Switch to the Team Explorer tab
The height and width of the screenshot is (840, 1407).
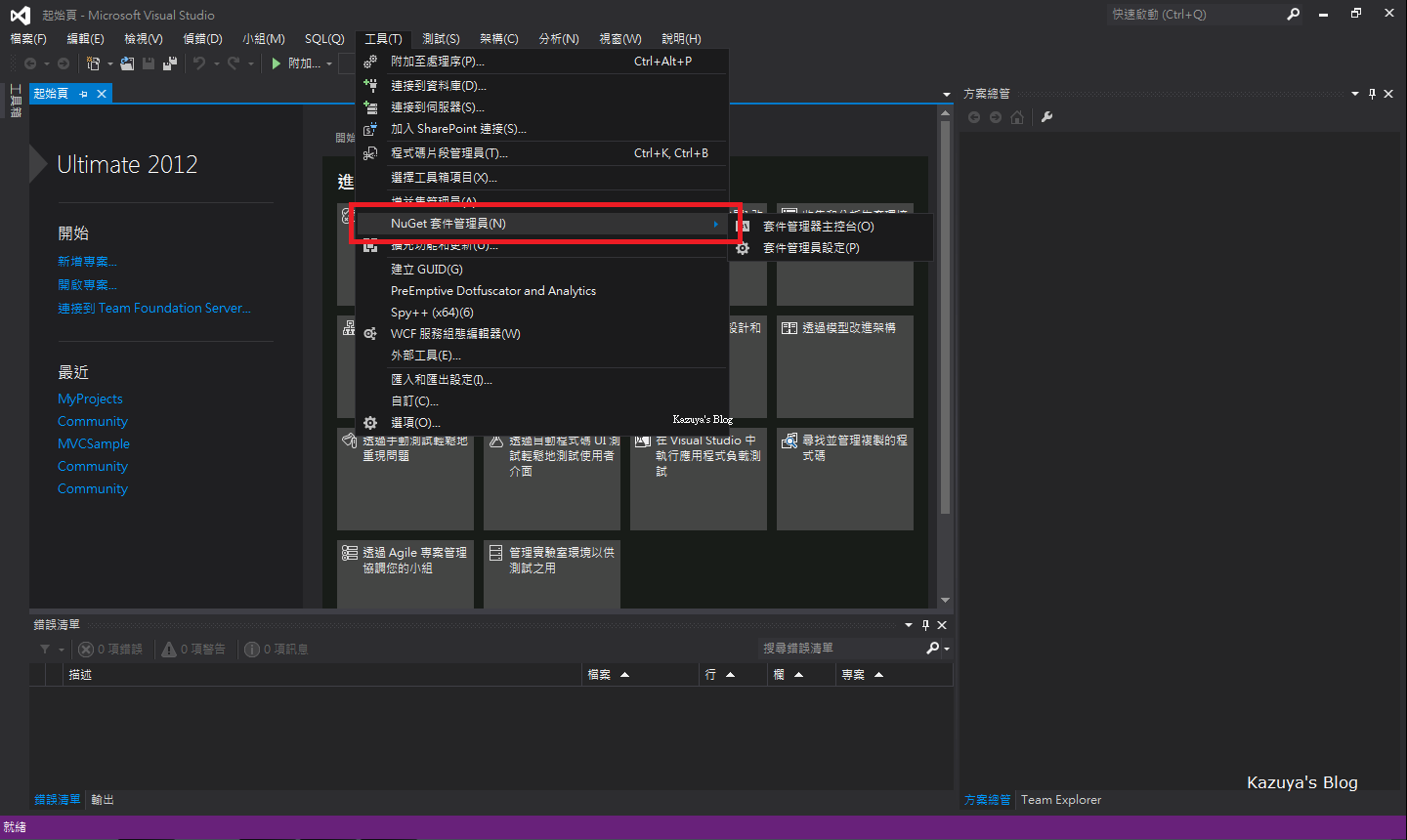(1061, 800)
